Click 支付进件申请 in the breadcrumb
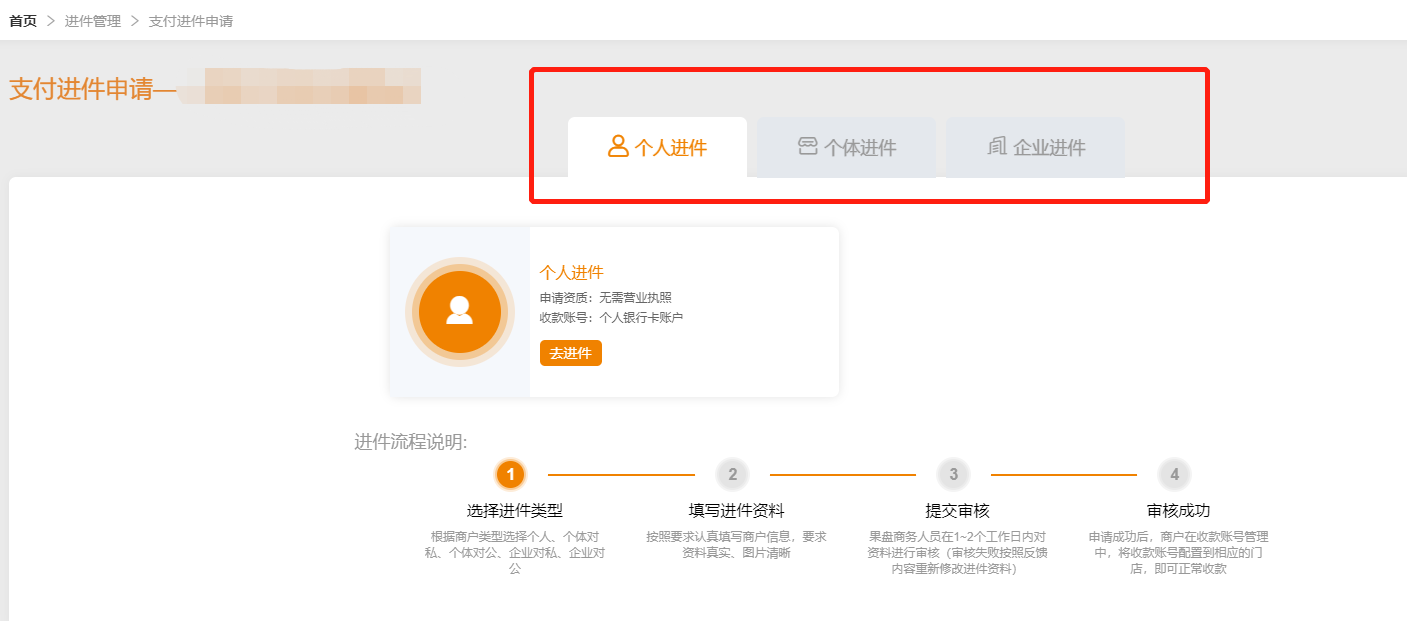This screenshot has height=621, width=1407. click(x=191, y=21)
